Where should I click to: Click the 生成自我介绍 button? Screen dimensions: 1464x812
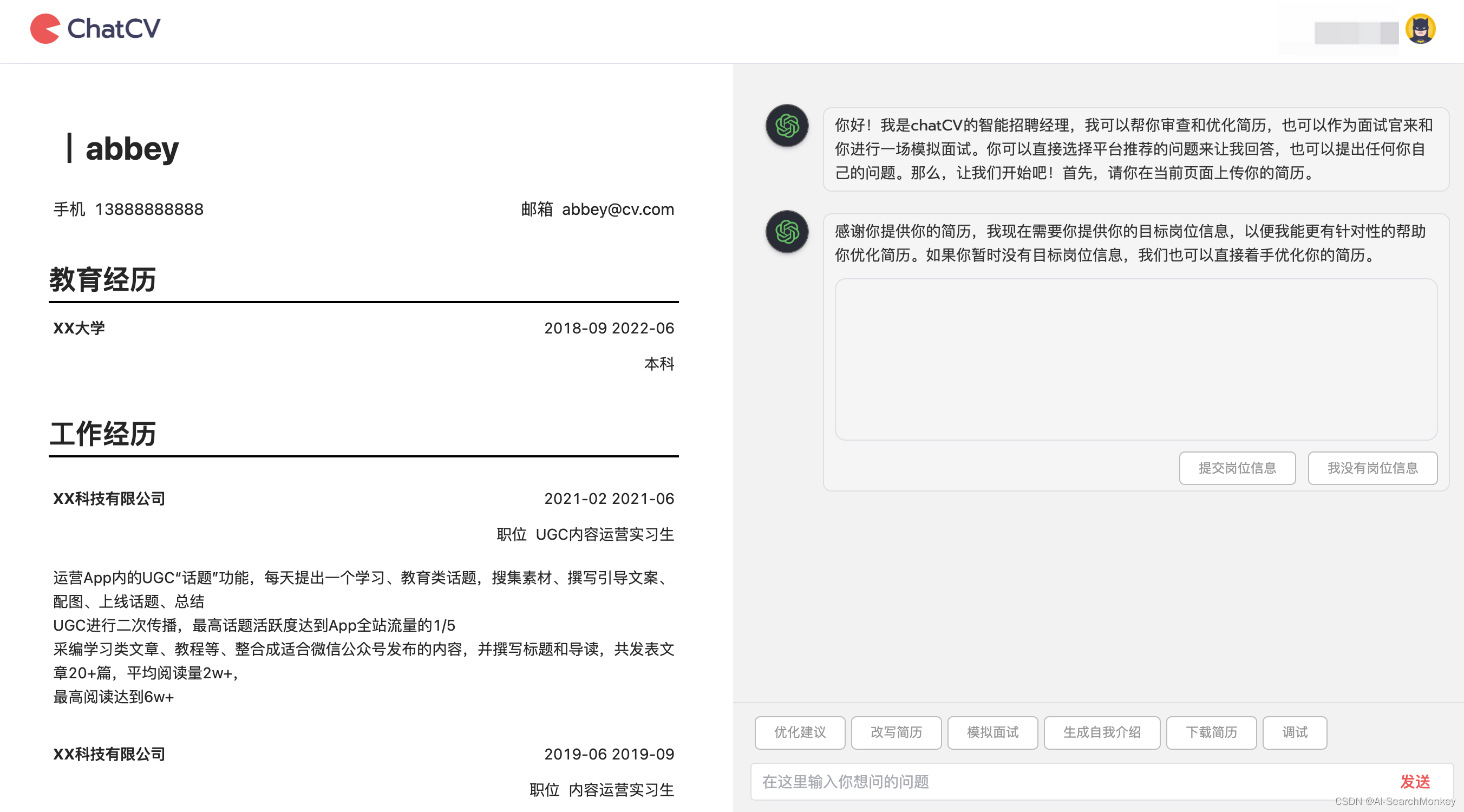(1101, 732)
